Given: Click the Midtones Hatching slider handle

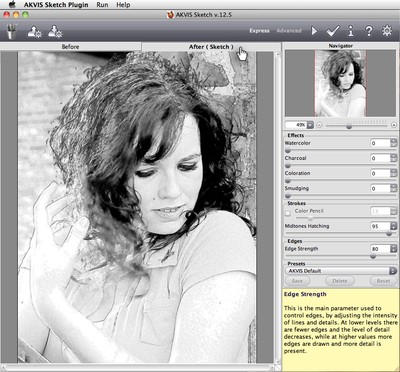Looking at the screenshot, I should (389, 234).
